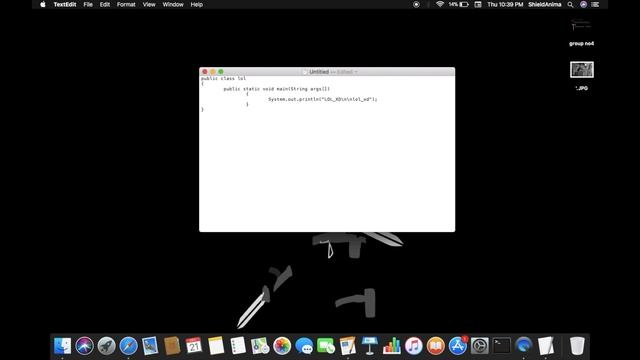Open Calendar icon showing 21
This screenshot has width=640, height=360.
(194, 346)
